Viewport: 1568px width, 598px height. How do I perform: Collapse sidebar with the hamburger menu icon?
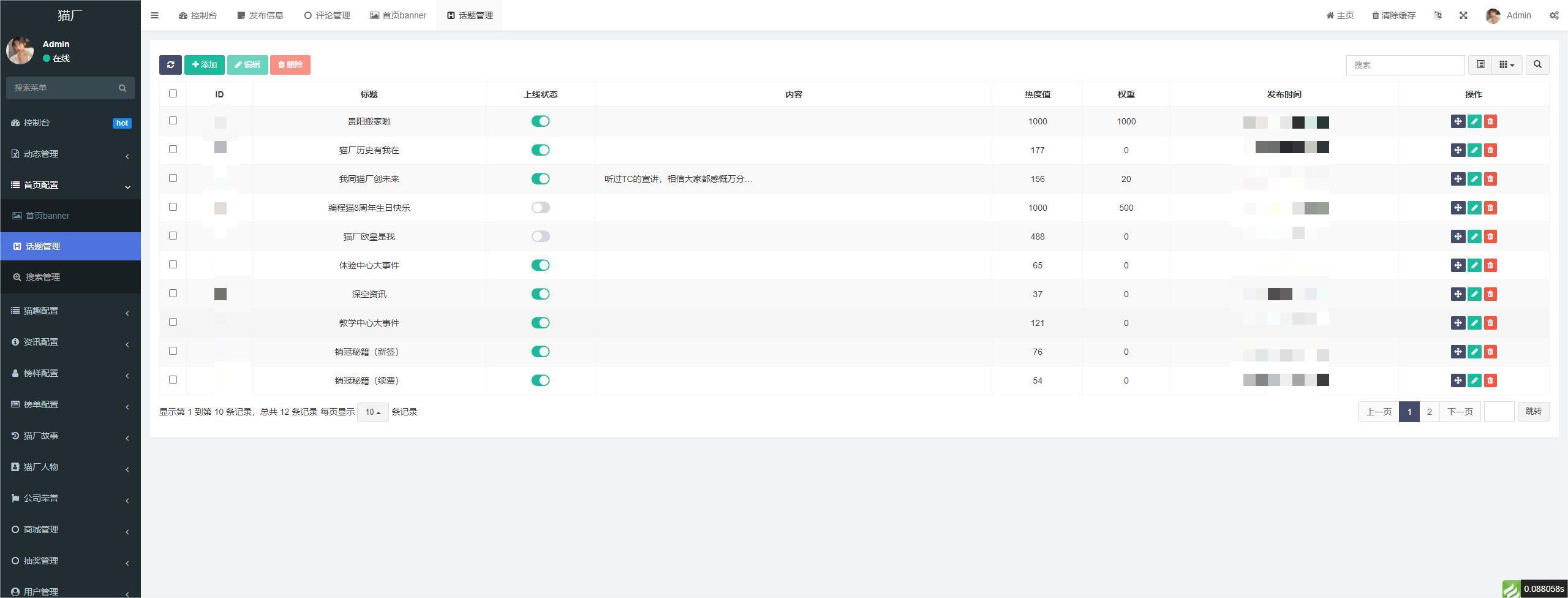[154, 15]
